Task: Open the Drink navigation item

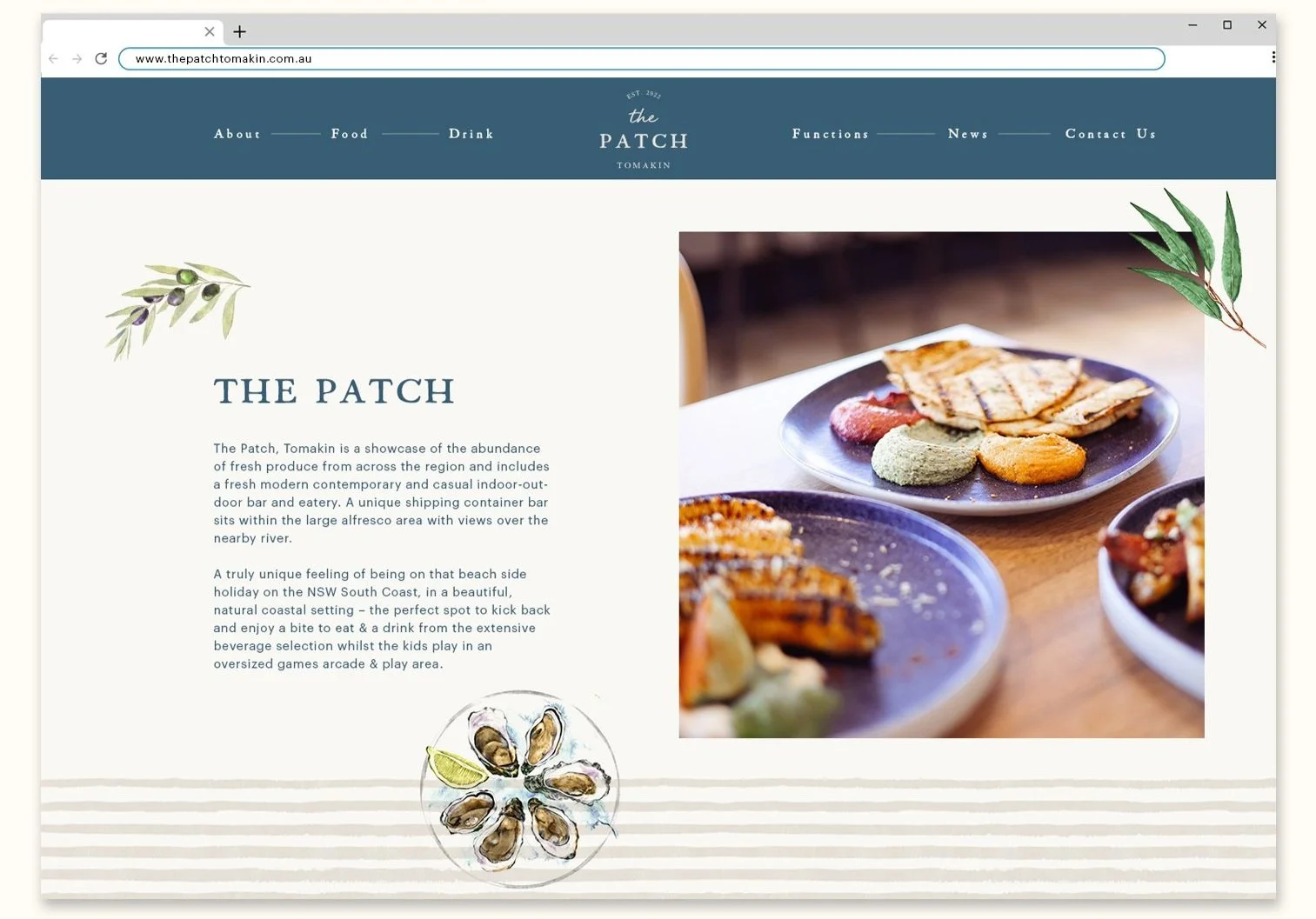Action: point(471,134)
